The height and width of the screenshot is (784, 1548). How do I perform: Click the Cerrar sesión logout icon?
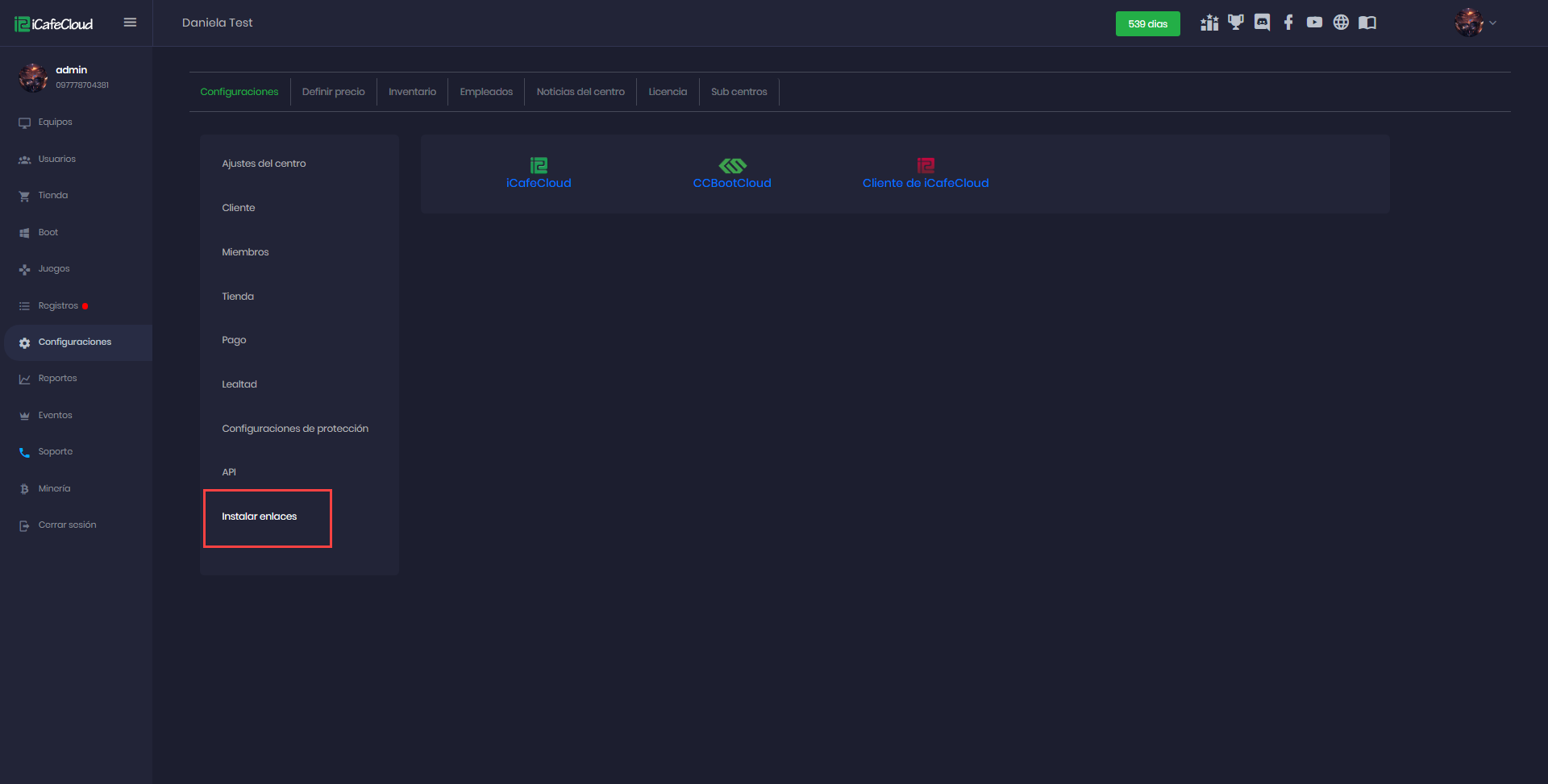tap(24, 526)
